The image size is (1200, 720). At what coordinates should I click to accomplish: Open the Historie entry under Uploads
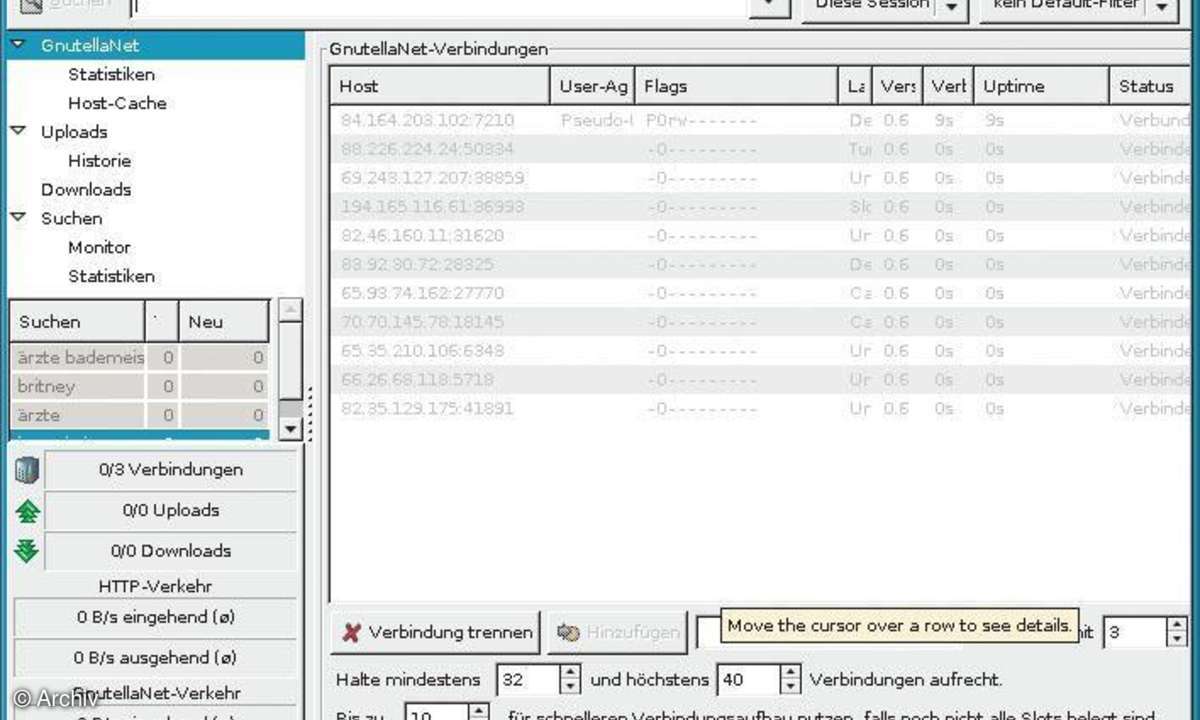99,161
